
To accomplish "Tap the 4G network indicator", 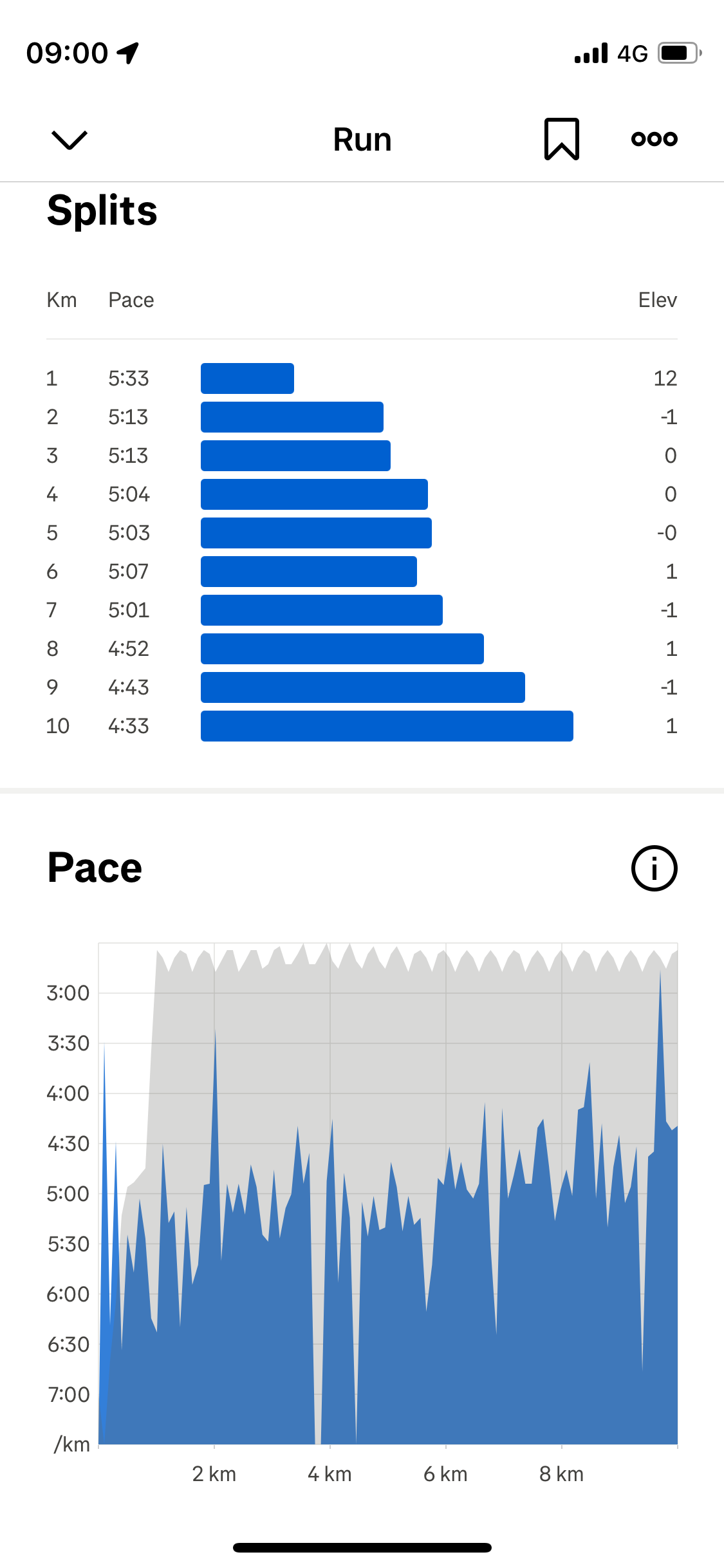I will [632, 53].
